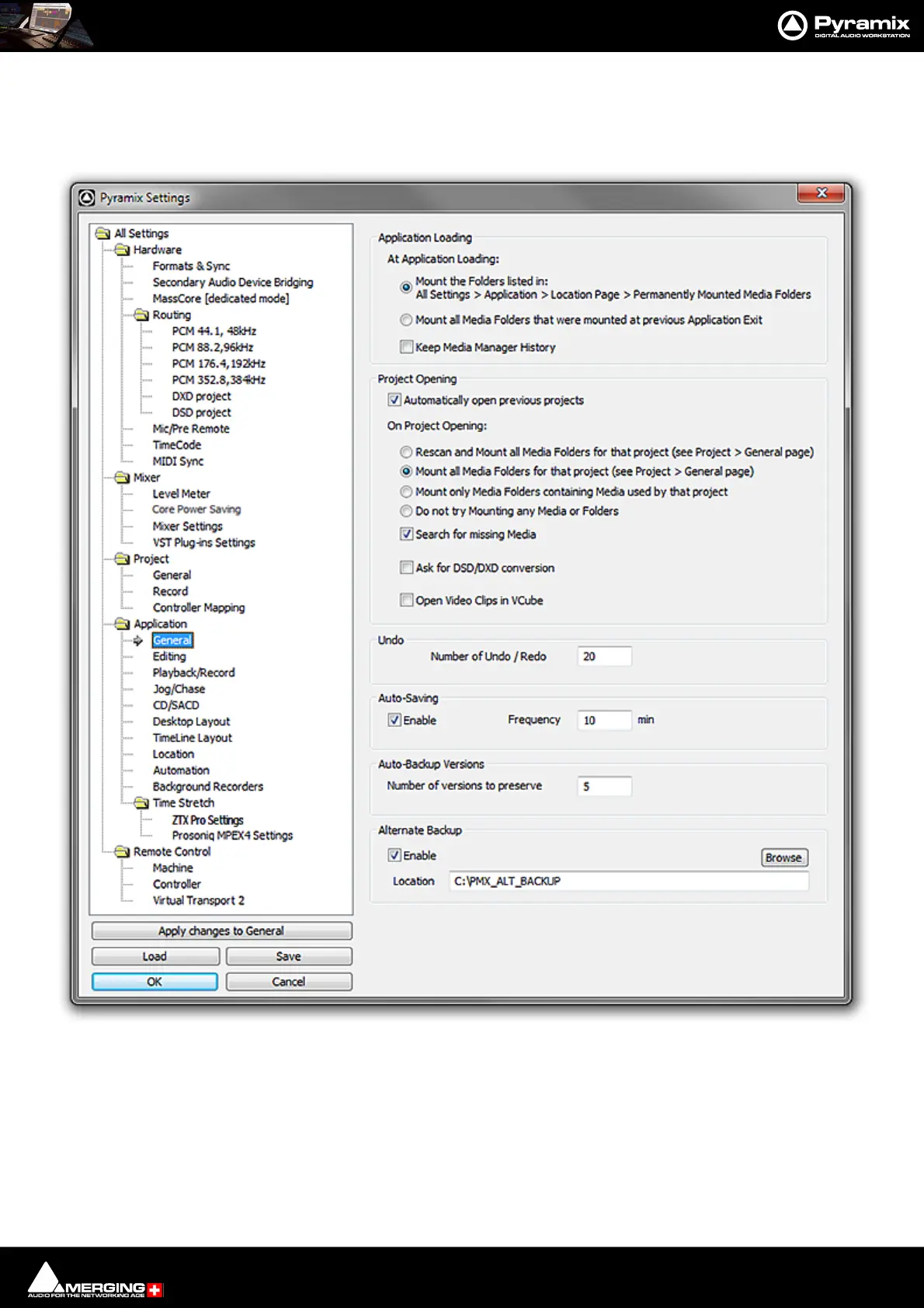The height and width of the screenshot is (1308, 924).
Task: Open Controller Mapping page
Action: (199, 607)
